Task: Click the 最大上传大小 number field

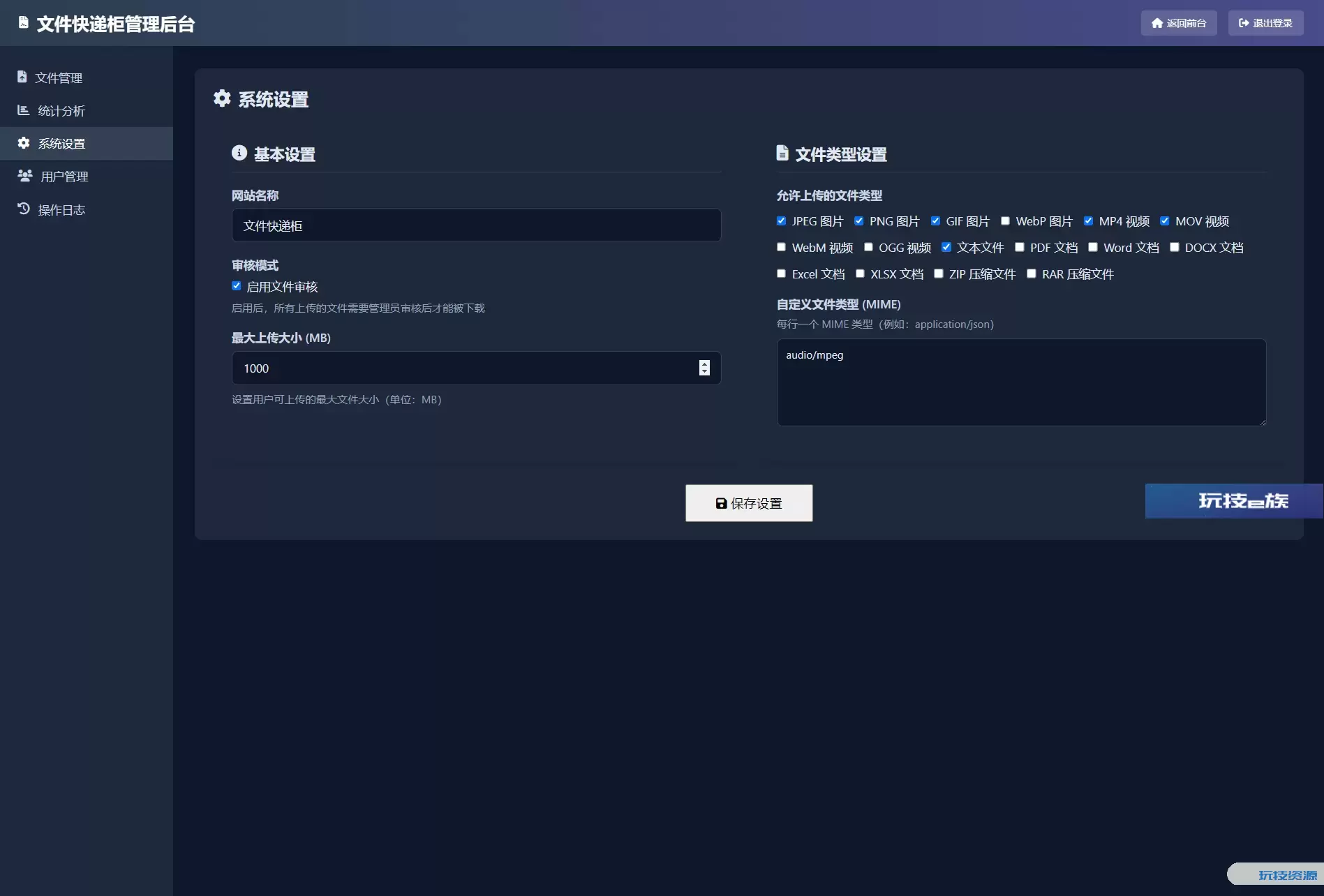Action: [476, 368]
